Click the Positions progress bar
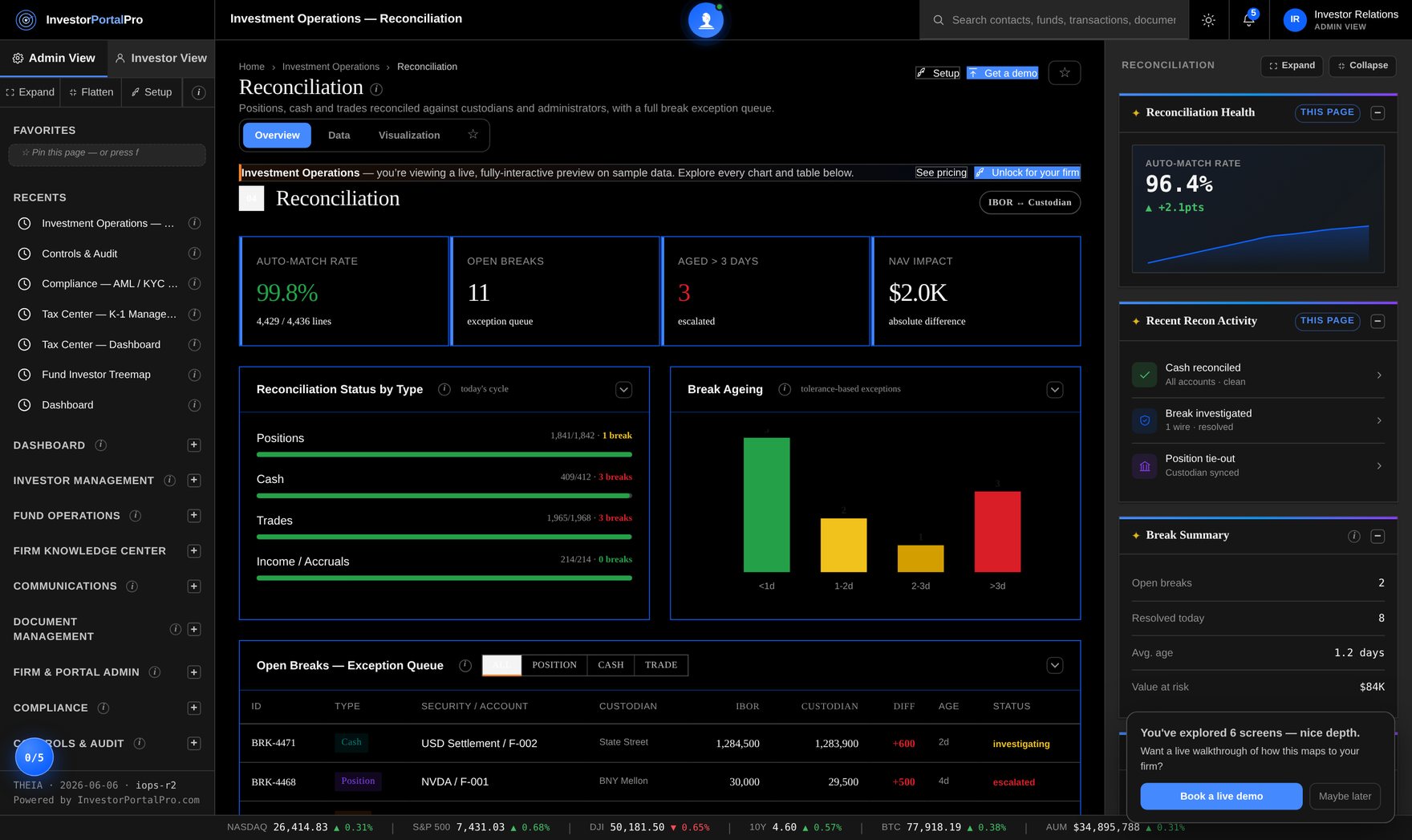The image size is (1412, 840). click(444, 455)
